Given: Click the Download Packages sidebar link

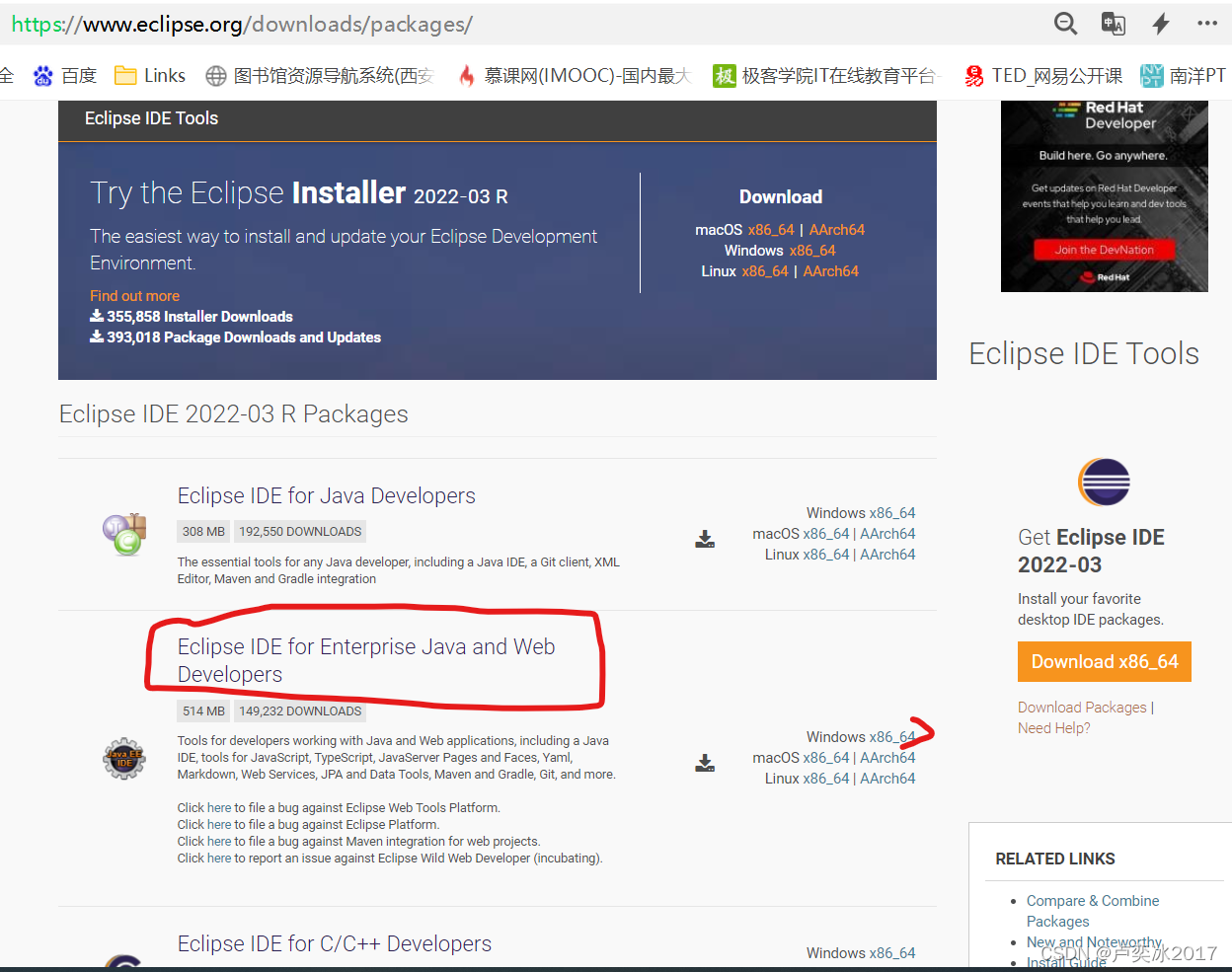Looking at the screenshot, I should pos(1082,708).
